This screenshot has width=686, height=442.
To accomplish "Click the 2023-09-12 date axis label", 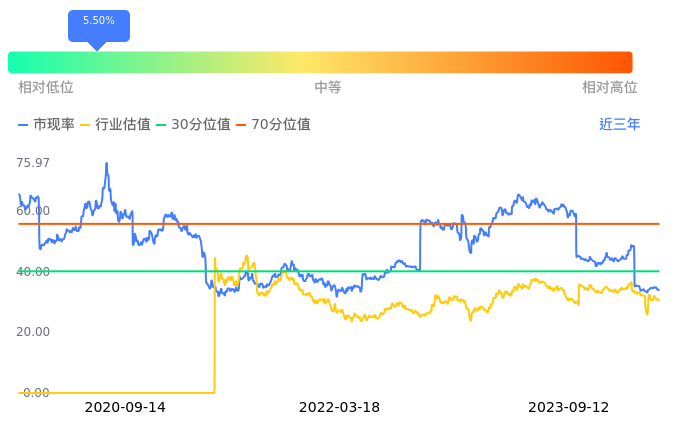I will [x=568, y=408].
